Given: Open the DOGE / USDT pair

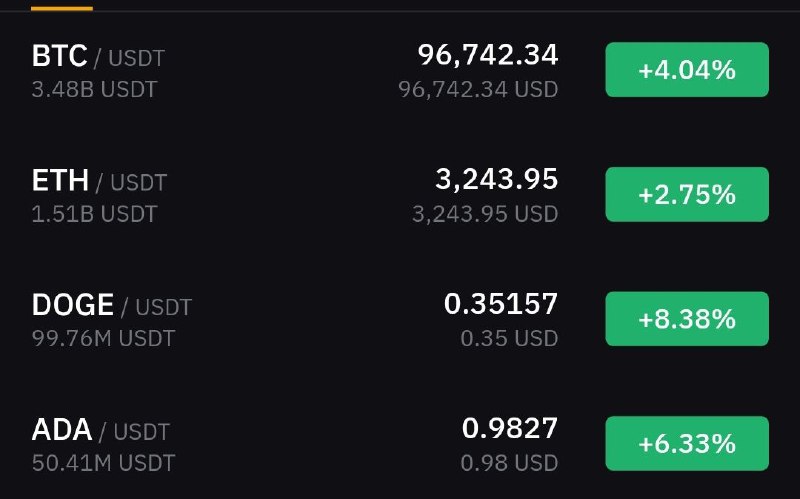Looking at the screenshot, I should pos(400,319).
